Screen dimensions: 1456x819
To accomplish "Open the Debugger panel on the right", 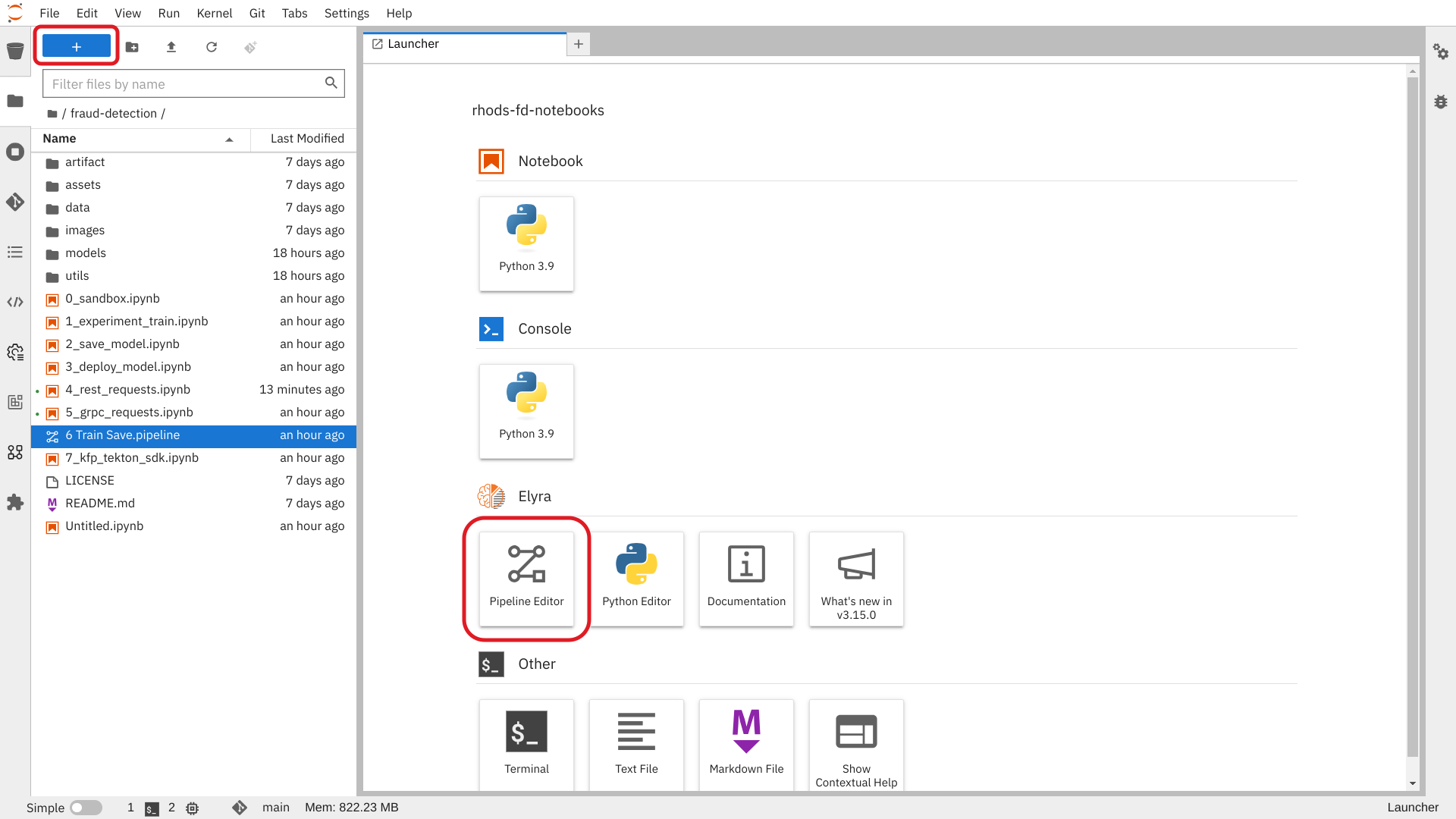I will [1442, 102].
